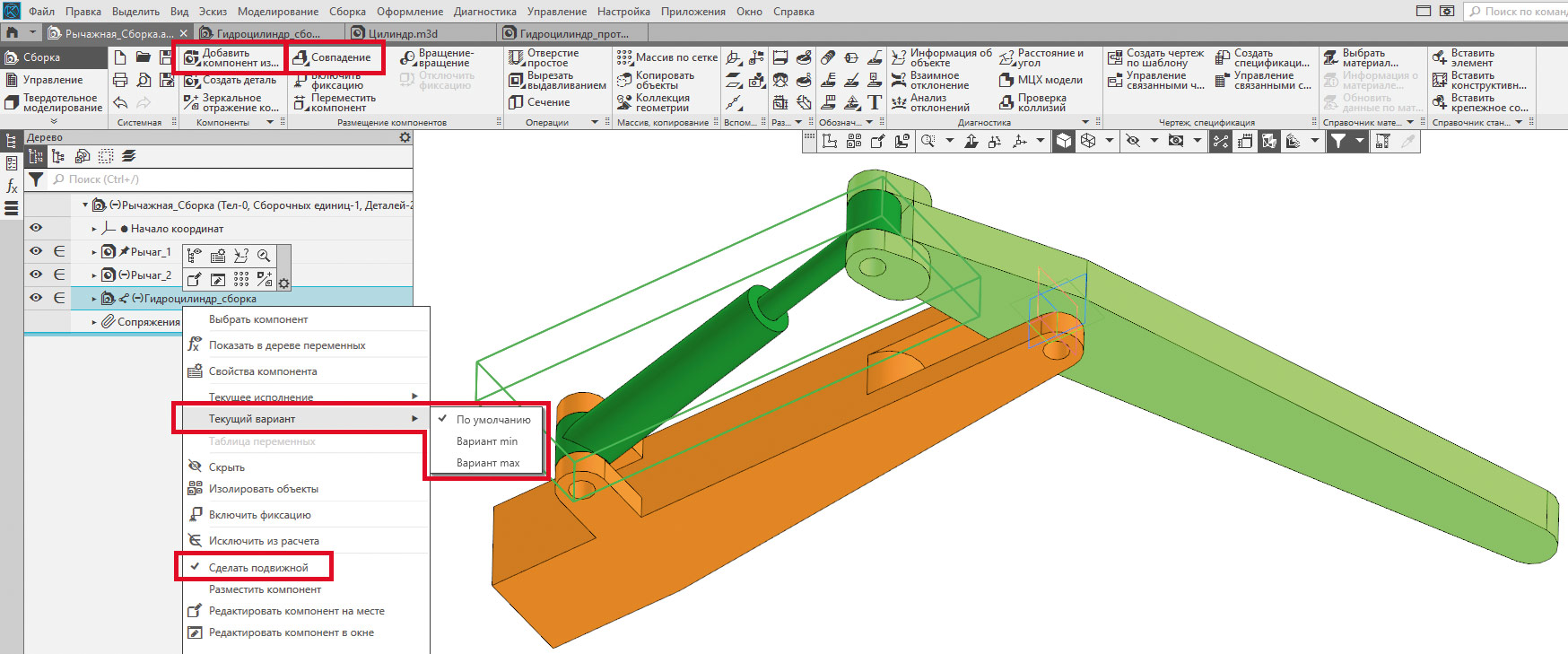Choose the Mirror reflection component tool
Screen dimensions: 1568x654
[191, 103]
